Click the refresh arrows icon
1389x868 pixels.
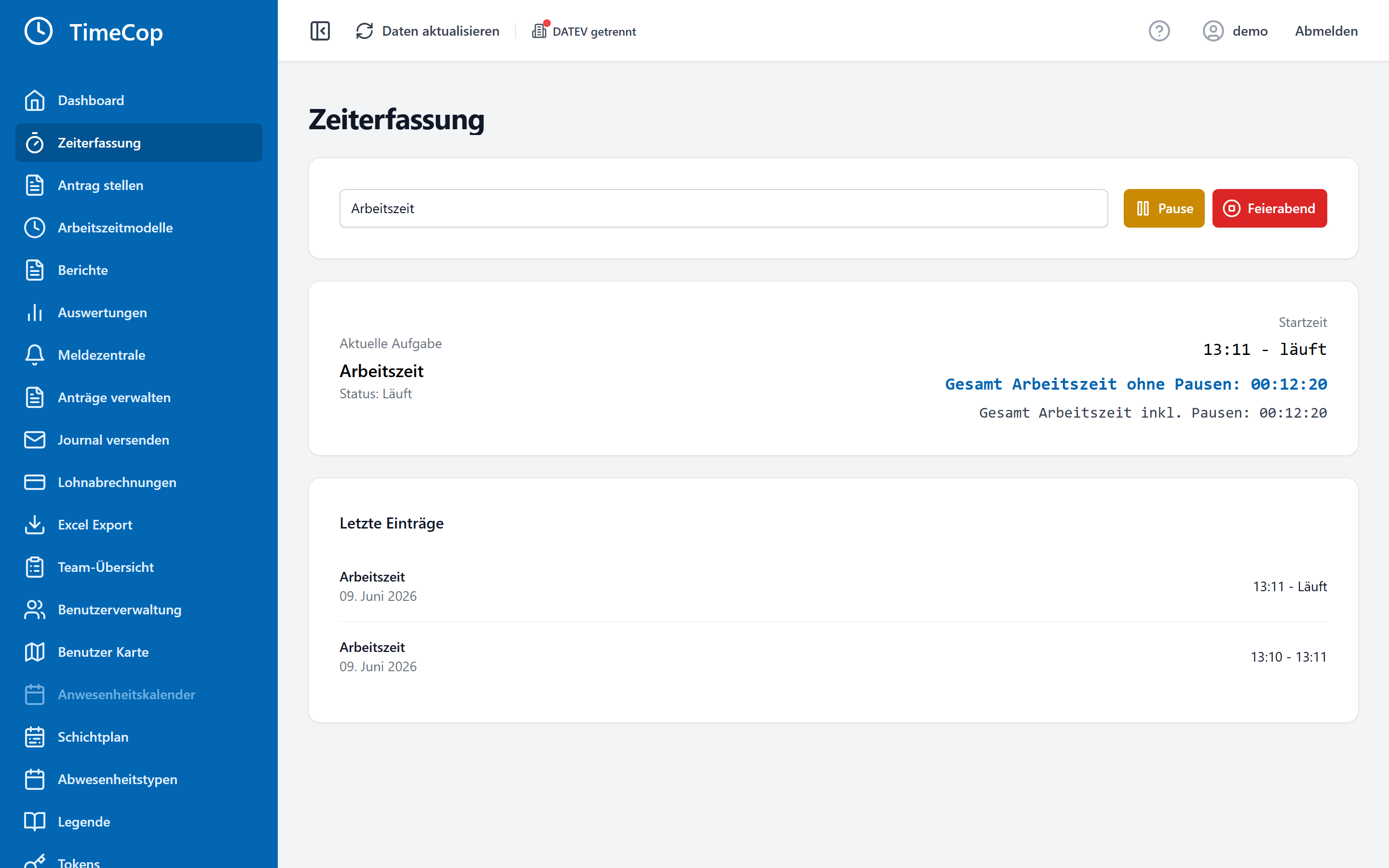pos(365,31)
